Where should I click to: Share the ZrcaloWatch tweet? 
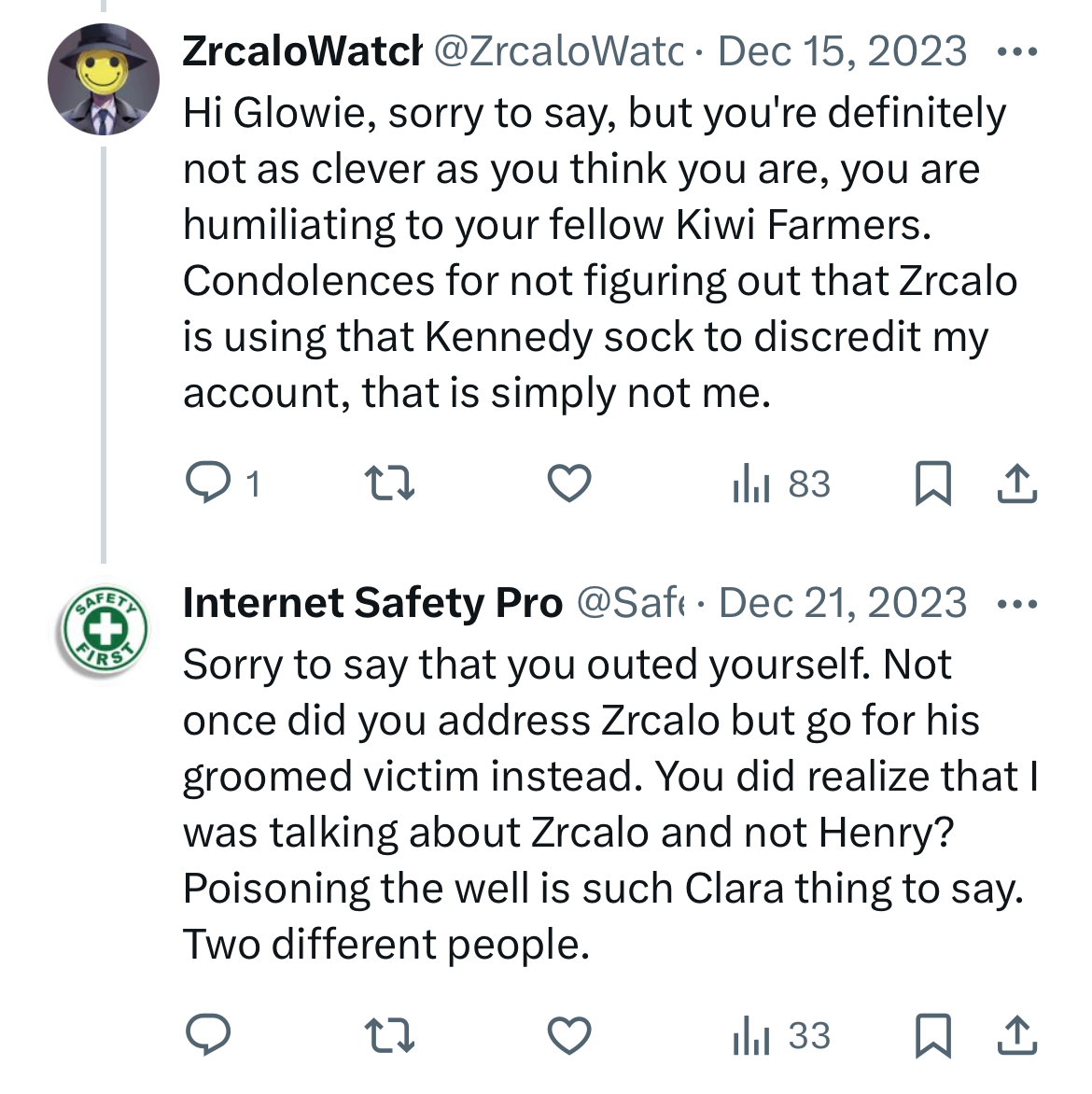point(1016,484)
